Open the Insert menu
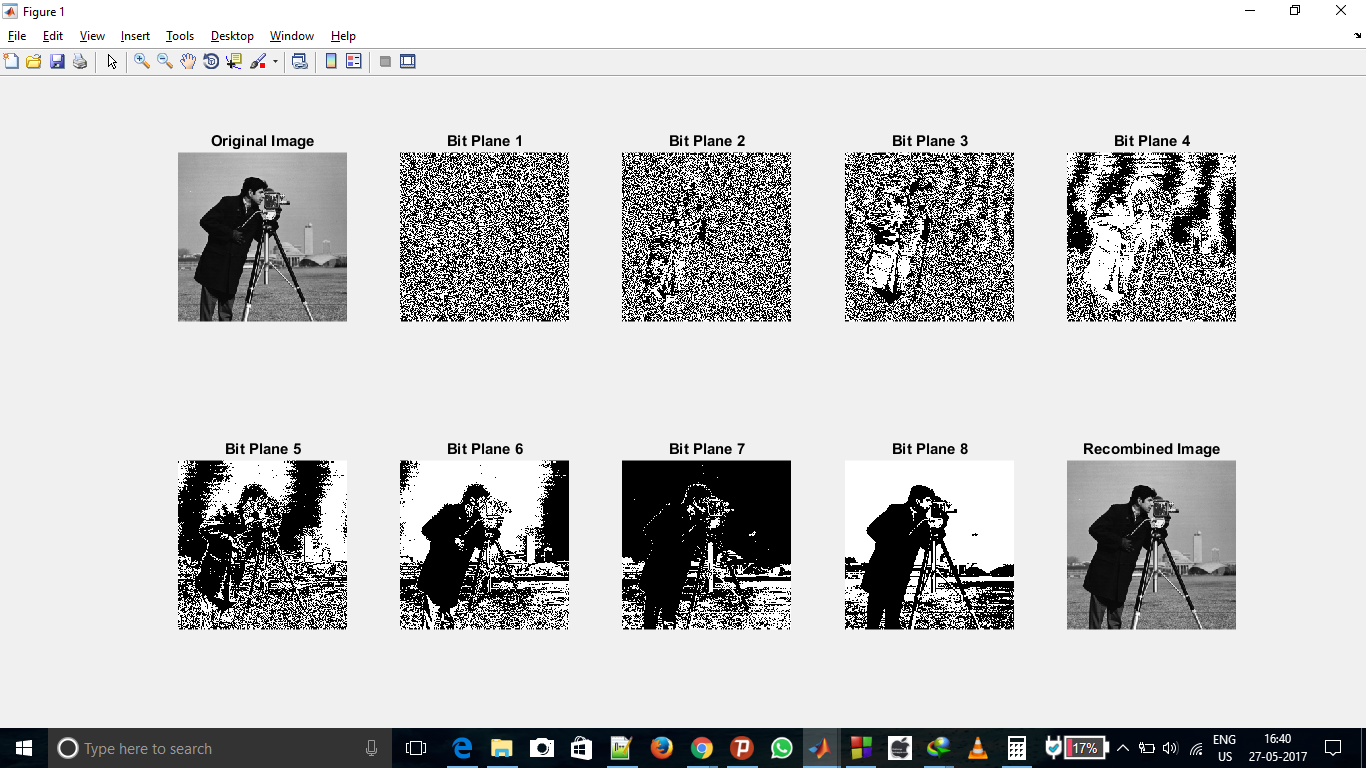 click(x=135, y=36)
